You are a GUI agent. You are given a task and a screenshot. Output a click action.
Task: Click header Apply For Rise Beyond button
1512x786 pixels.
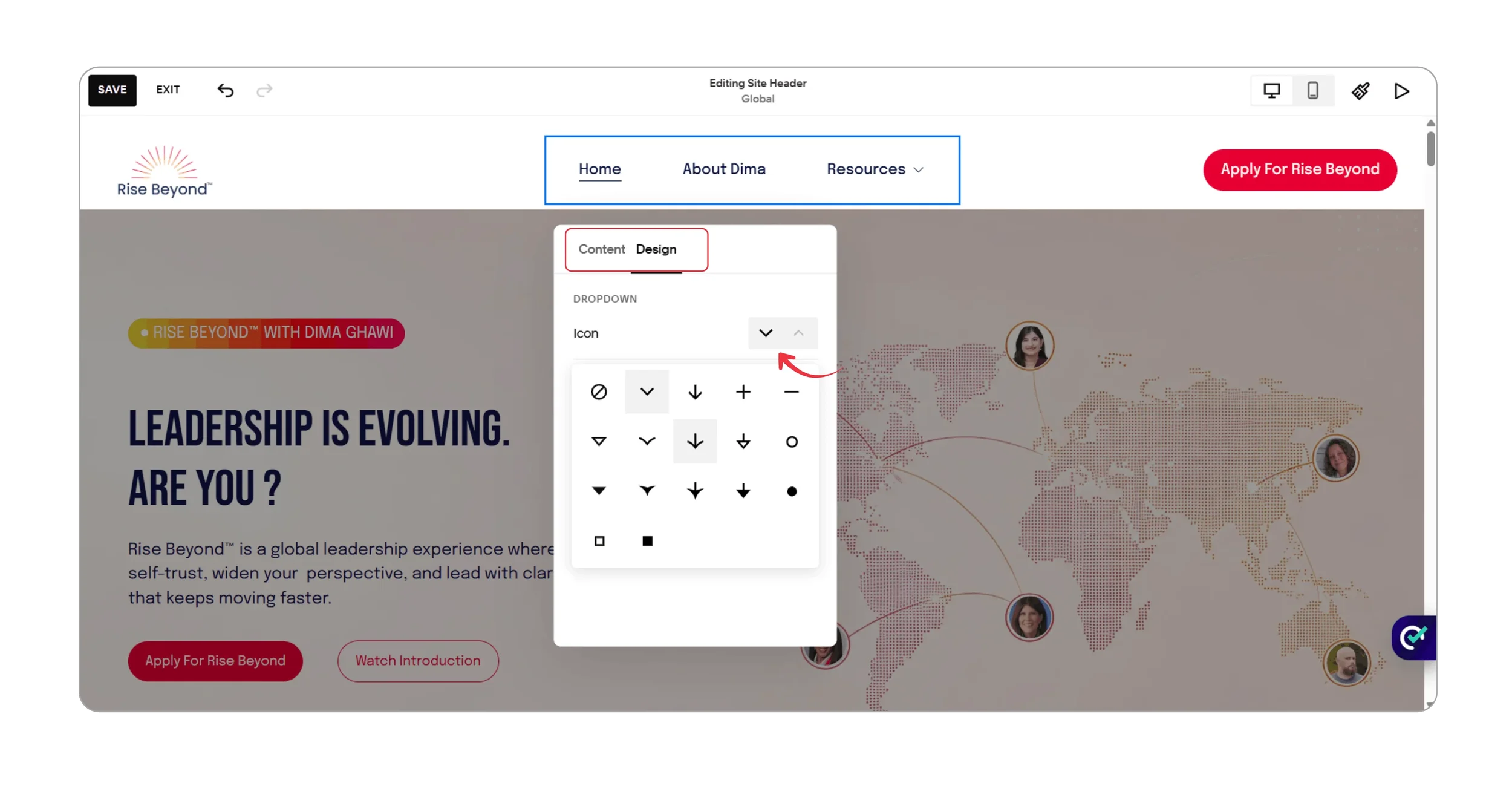1300,169
